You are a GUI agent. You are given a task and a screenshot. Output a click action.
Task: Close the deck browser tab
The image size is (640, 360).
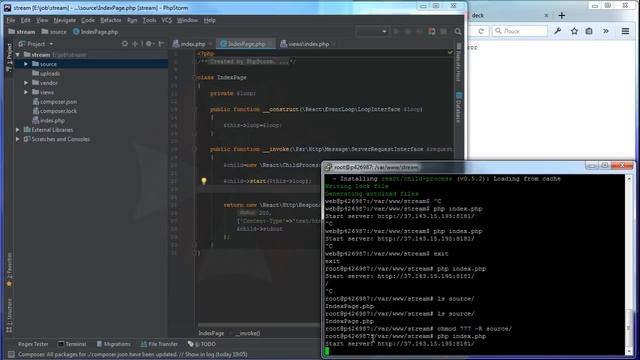tap(546, 16)
